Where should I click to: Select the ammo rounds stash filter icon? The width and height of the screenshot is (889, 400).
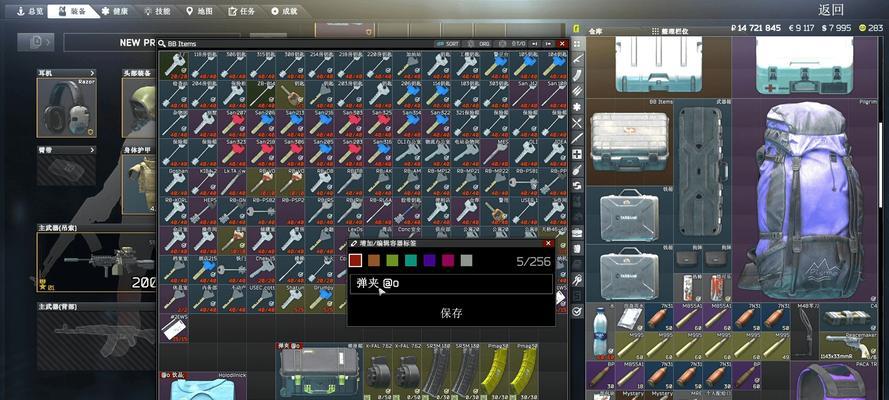pos(577,91)
